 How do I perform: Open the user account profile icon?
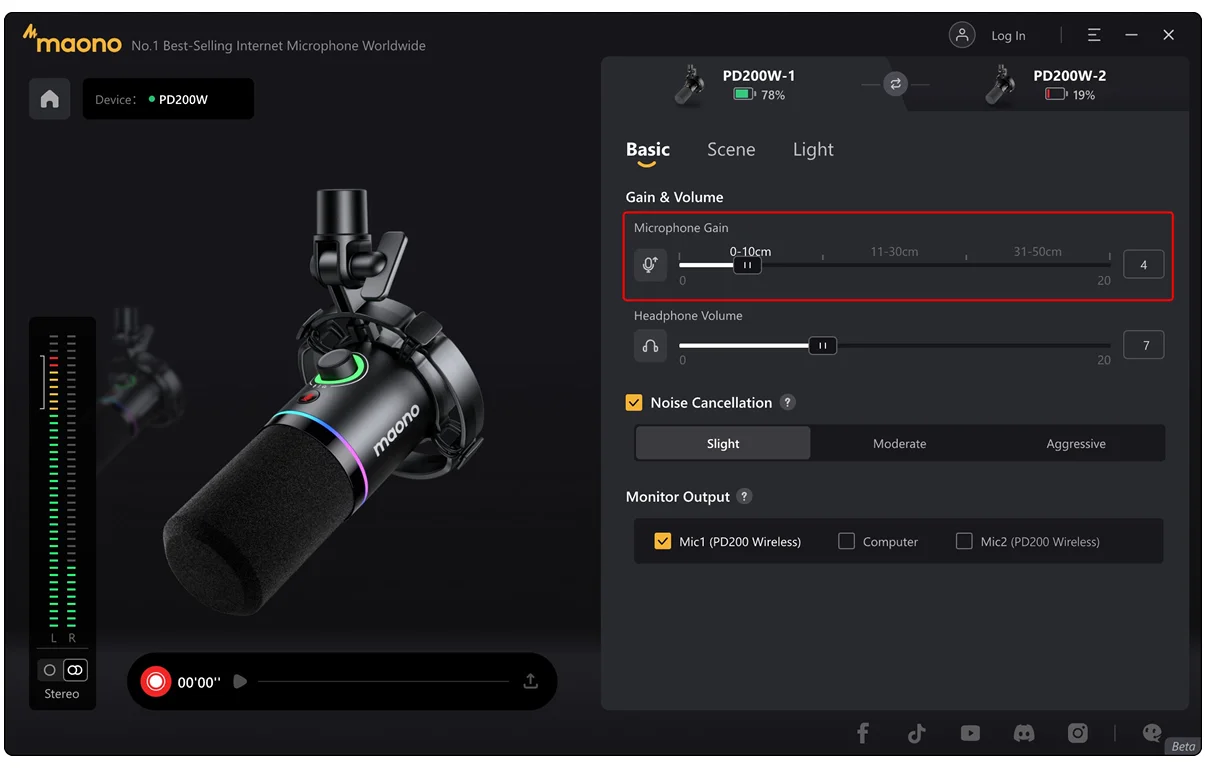[x=962, y=35]
